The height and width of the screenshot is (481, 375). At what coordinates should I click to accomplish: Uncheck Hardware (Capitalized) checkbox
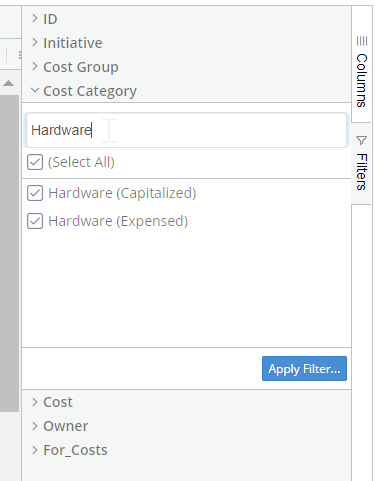(x=35, y=193)
